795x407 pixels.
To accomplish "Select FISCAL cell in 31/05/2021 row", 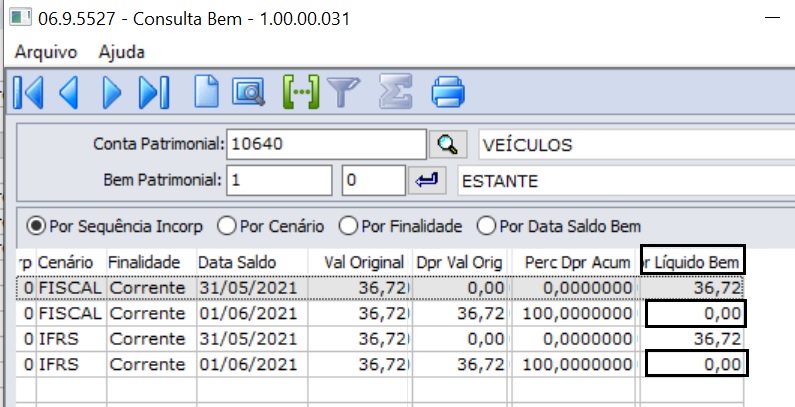I will coord(71,288).
